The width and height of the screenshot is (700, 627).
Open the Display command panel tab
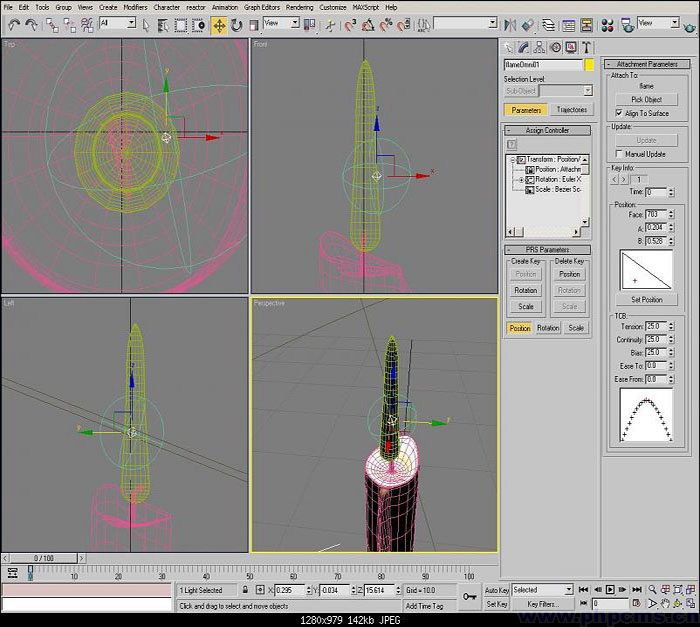[x=571, y=47]
